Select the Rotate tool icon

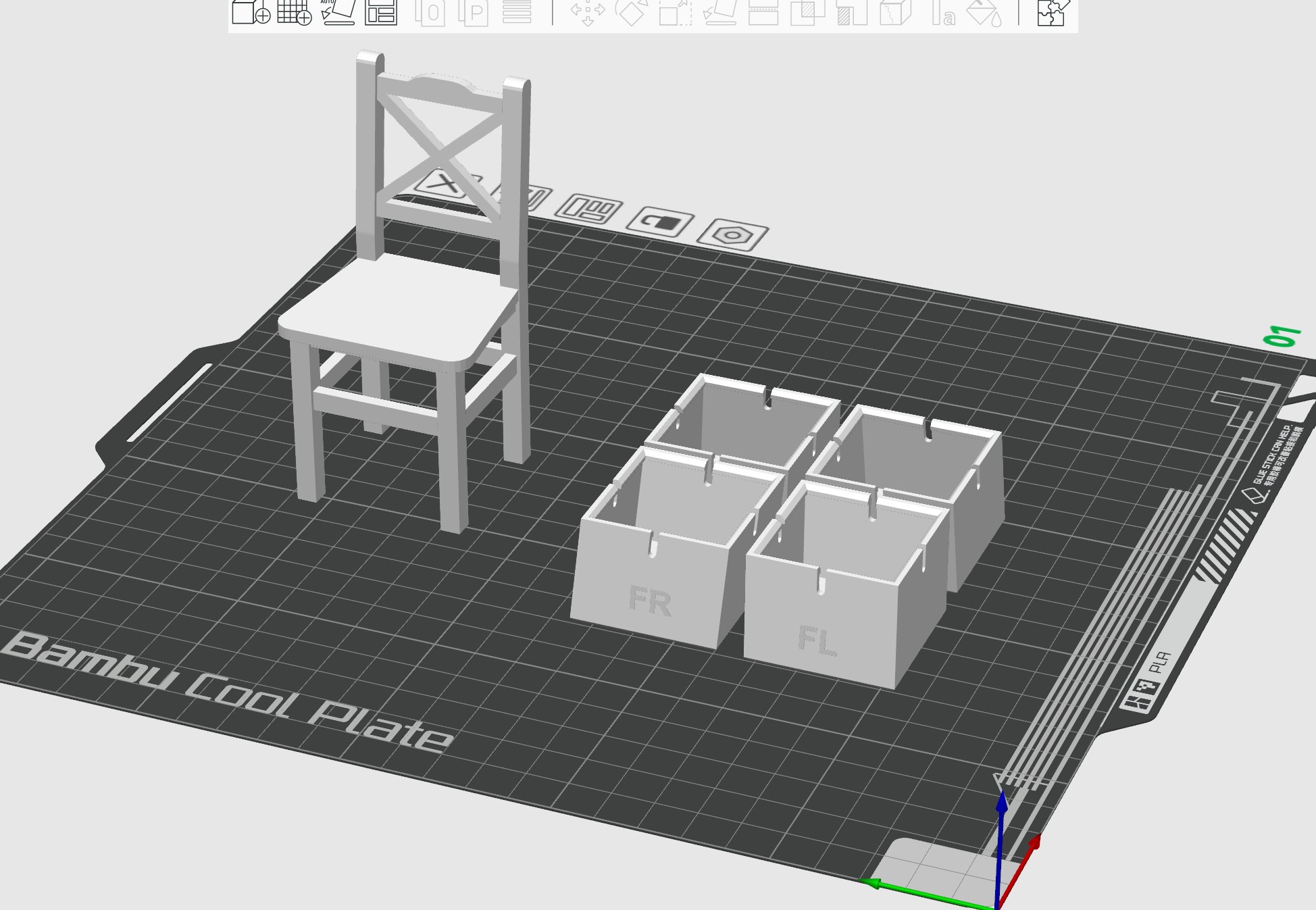[631, 12]
